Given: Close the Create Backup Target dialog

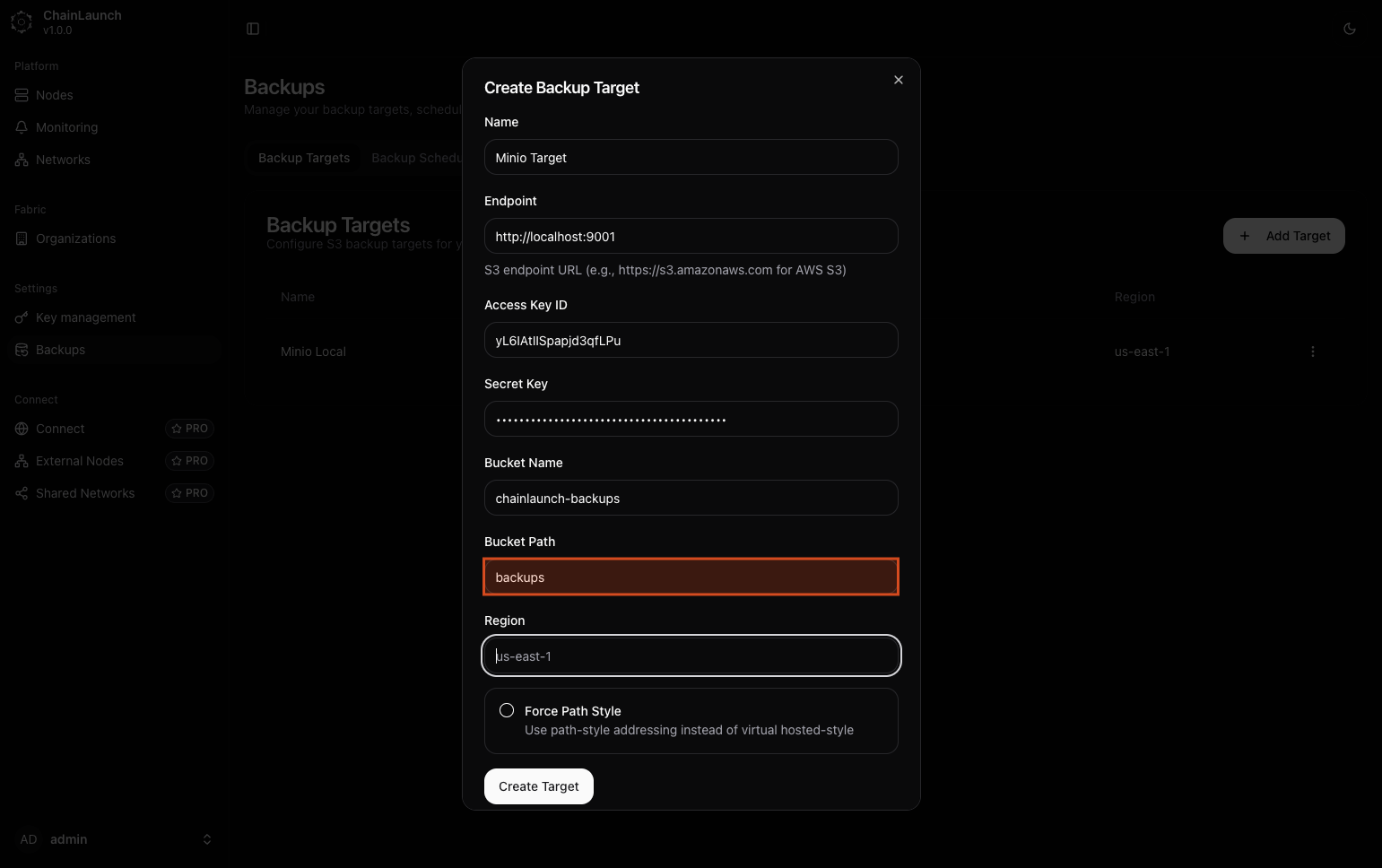Looking at the screenshot, I should (x=898, y=80).
